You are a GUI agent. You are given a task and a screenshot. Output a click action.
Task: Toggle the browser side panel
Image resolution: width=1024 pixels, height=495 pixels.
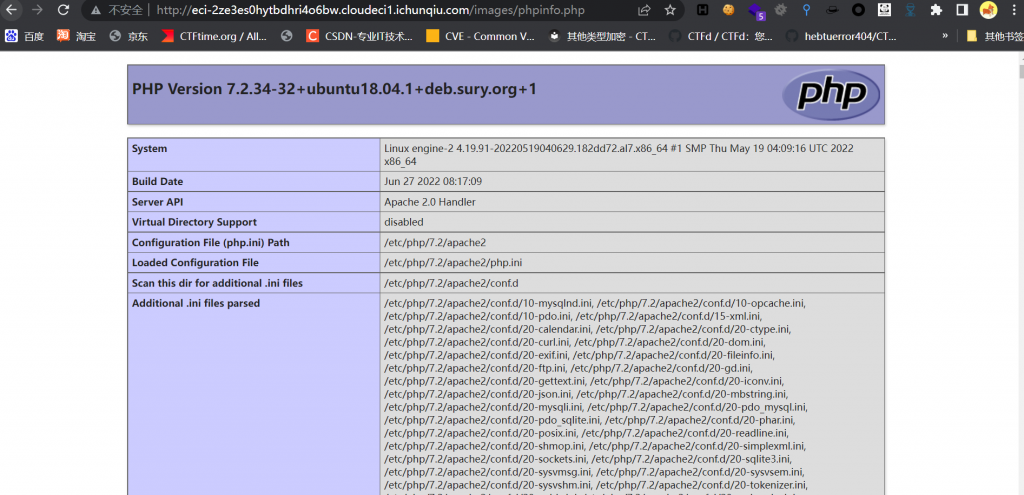962,10
